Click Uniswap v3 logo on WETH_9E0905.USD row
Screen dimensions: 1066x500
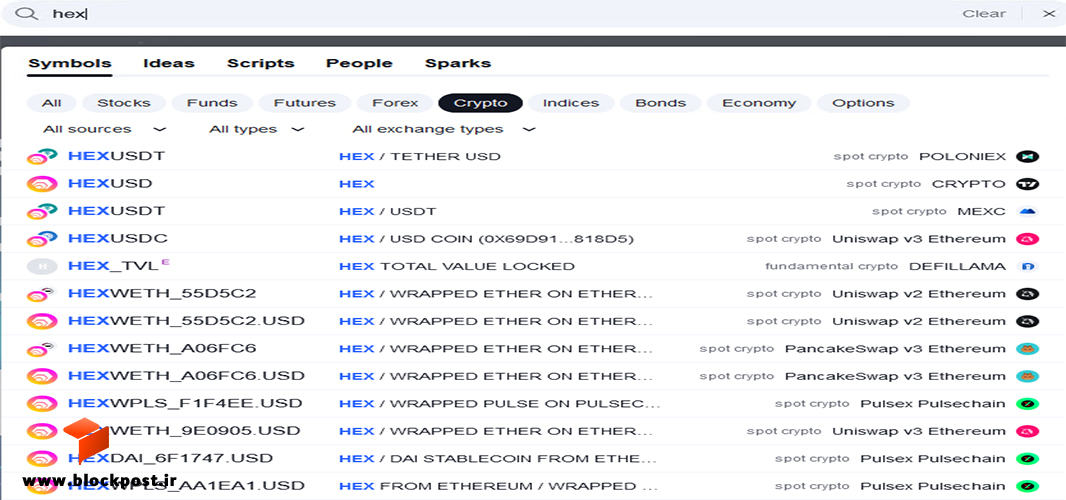click(1028, 431)
